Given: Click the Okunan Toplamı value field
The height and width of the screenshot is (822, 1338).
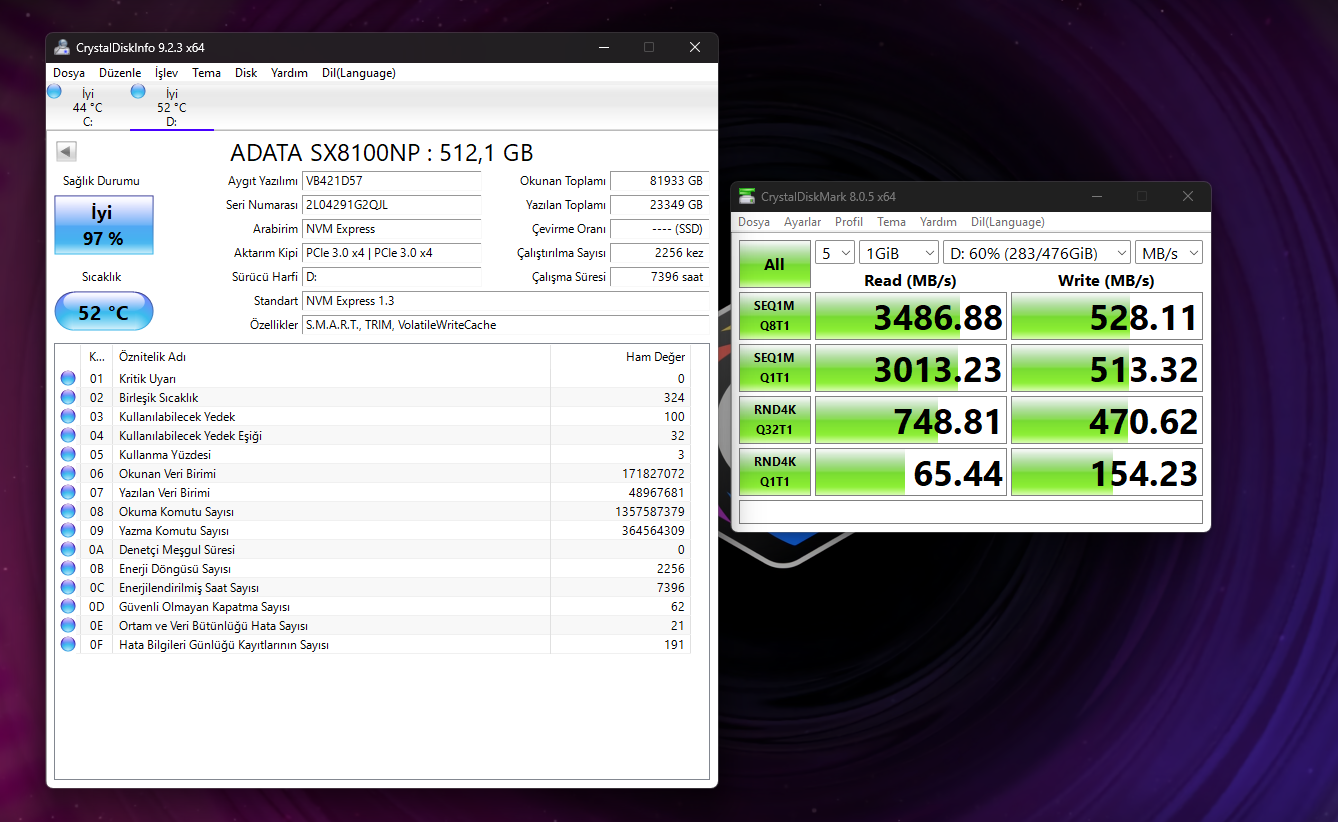Looking at the screenshot, I should 659,181.
